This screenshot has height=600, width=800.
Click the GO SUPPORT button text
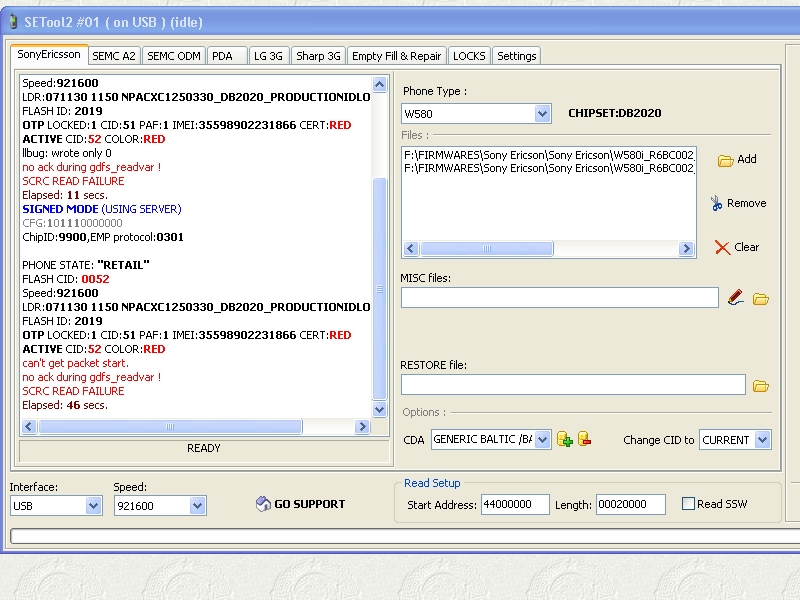pyautogui.click(x=310, y=504)
